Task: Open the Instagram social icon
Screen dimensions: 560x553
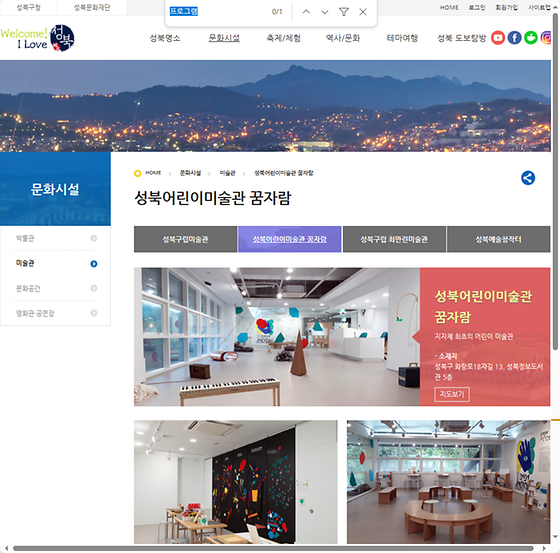Action: coord(546,38)
